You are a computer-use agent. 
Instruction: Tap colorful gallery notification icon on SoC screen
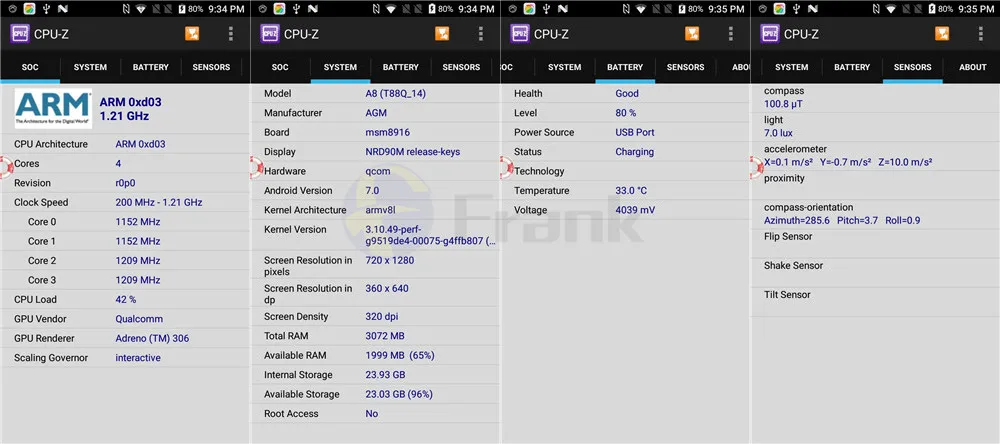point(29,9)
